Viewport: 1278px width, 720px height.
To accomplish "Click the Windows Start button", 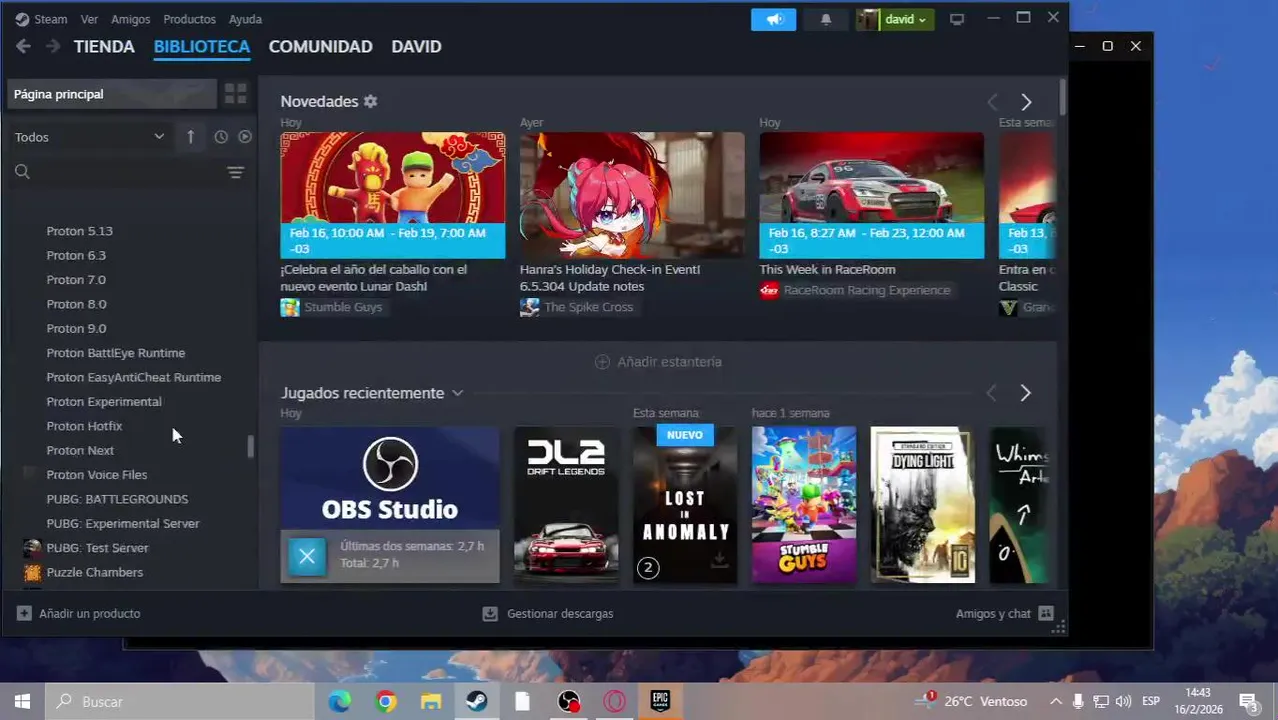I will (22, 701).
